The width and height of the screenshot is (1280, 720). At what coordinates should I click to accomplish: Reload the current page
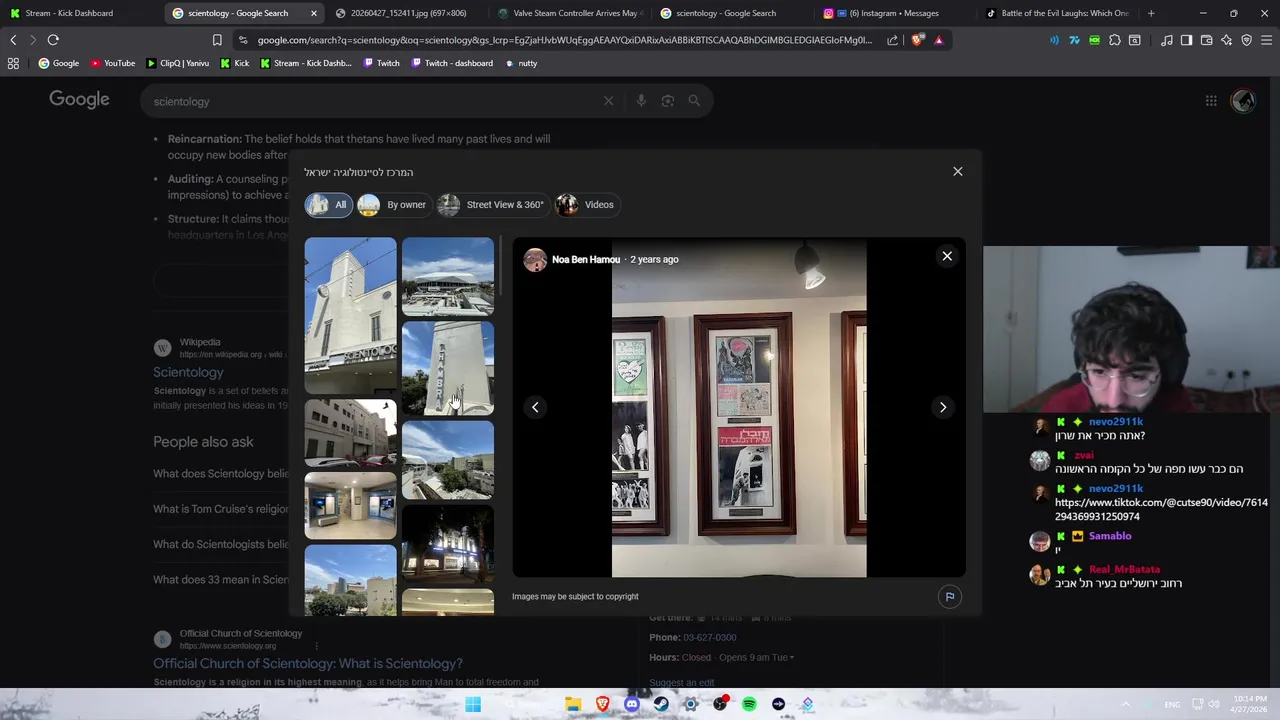pos(53,40)
